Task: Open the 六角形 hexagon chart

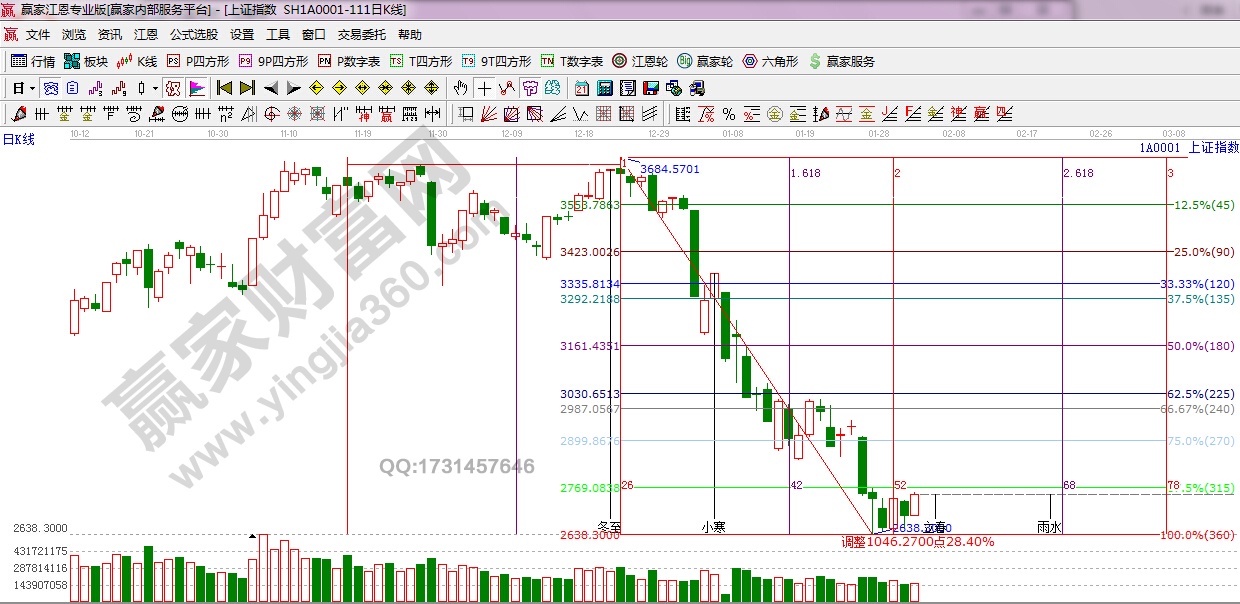Action: click(x=770, y=61)
